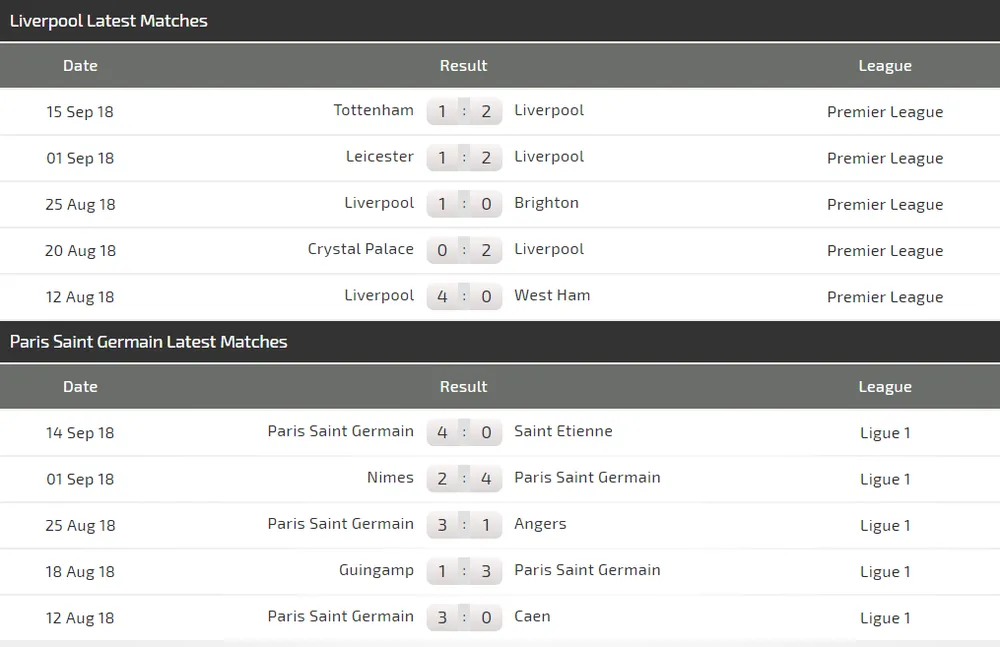Click Crystal Palace team name
Screen dimensions: 1000x647
[x=360, y=249]
